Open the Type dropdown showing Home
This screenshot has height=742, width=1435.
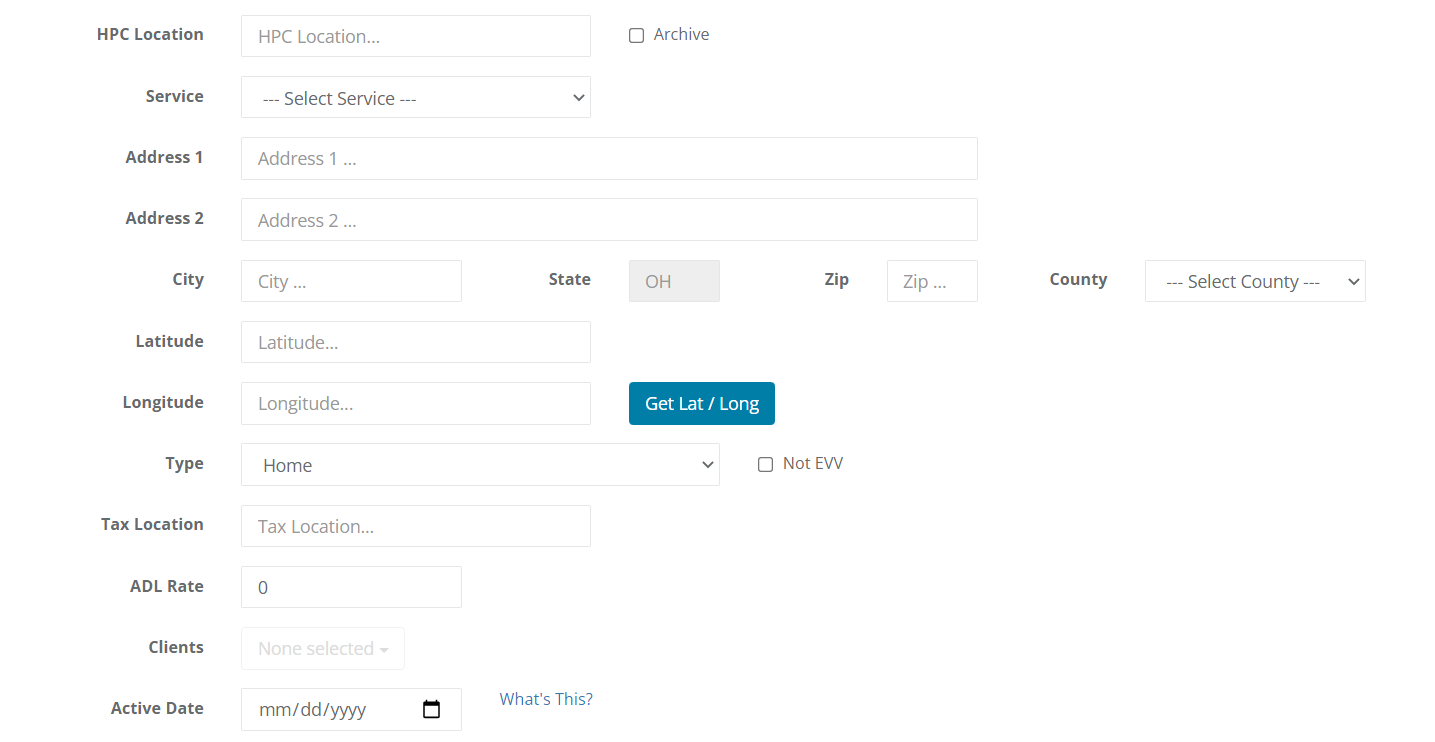click(480, 465)
